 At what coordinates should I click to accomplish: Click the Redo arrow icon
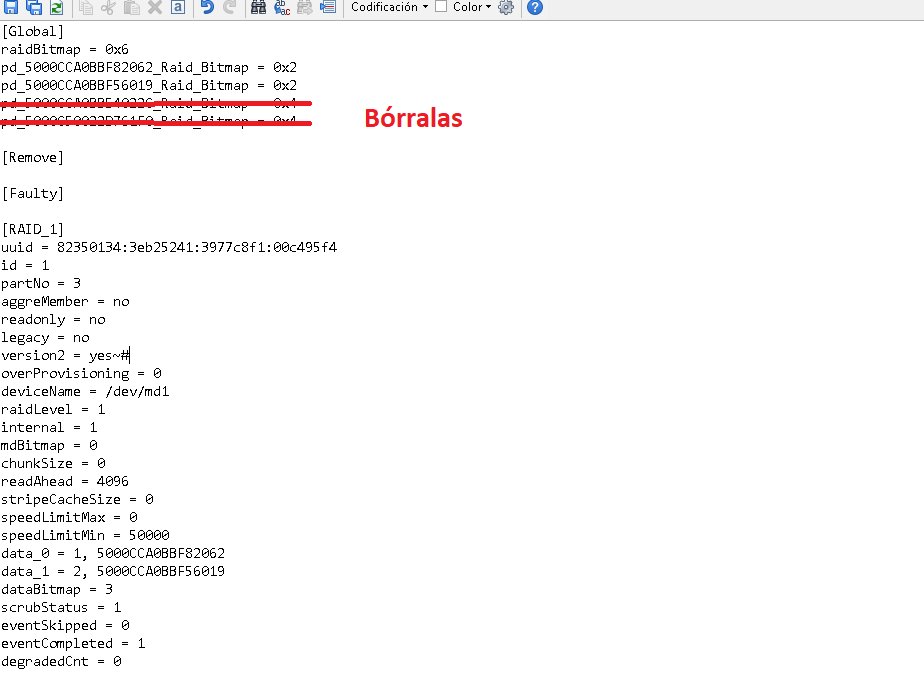pyautogui.click(x=229, y=7)
